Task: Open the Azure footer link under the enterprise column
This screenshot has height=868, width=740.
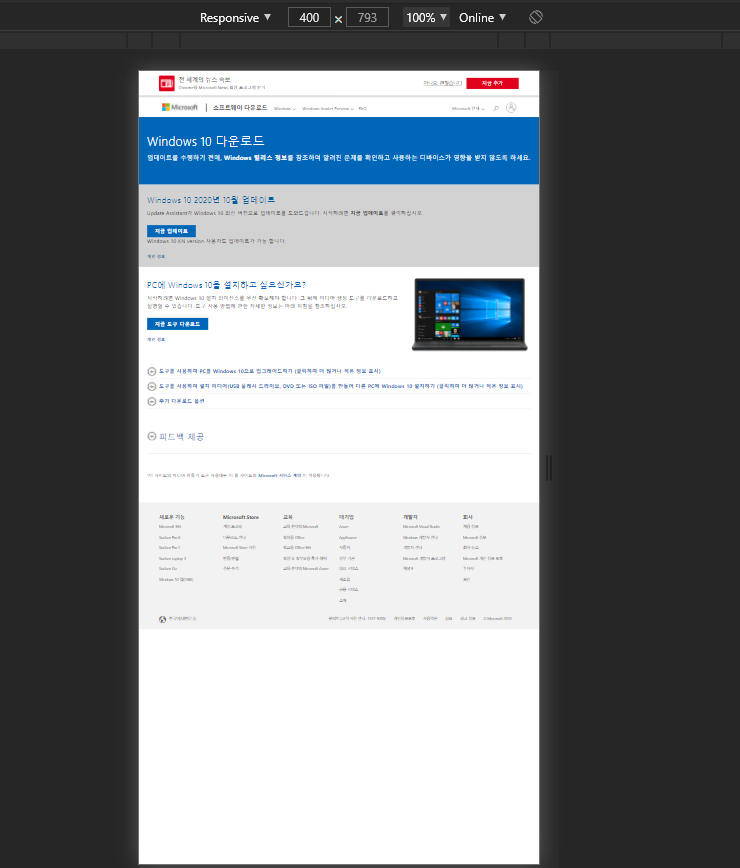Action: coord(344,526)
